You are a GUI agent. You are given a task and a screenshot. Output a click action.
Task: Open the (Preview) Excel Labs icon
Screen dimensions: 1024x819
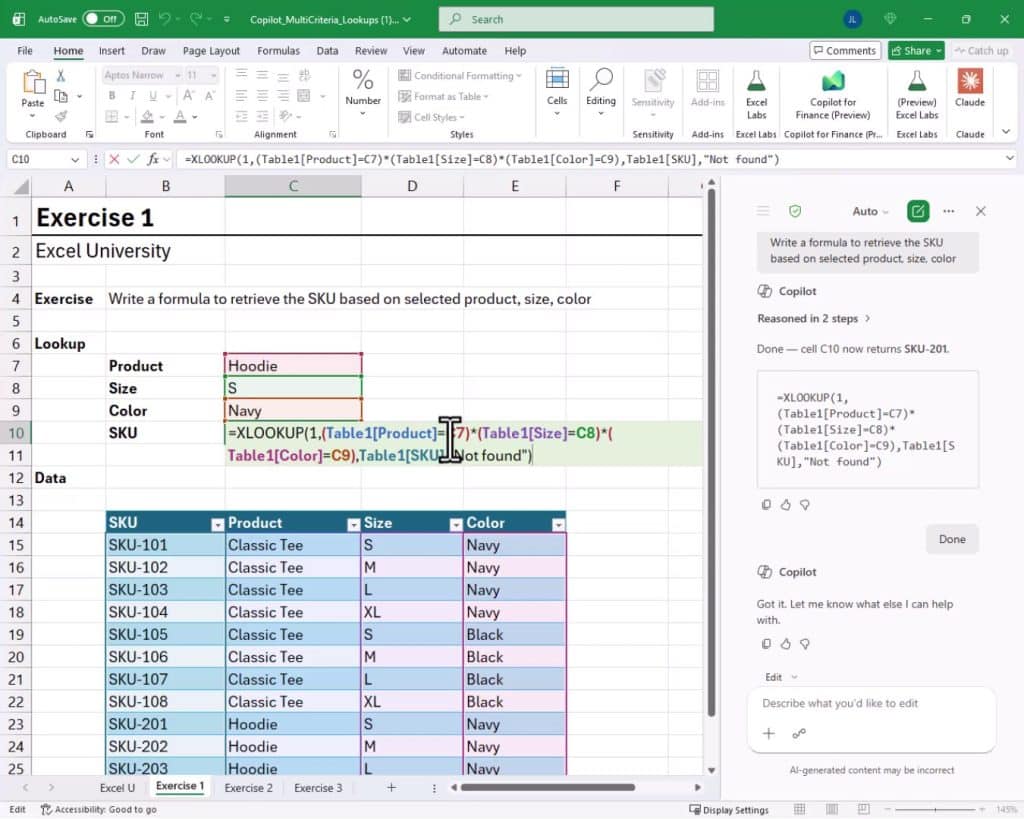(916, 95)
